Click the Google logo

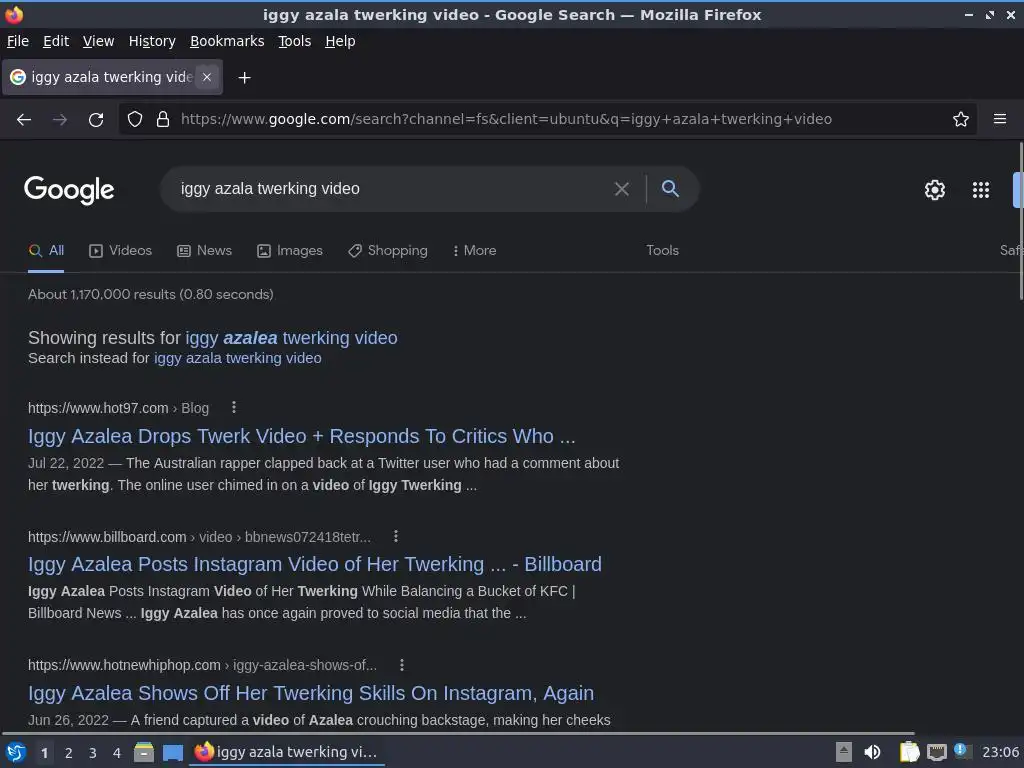coord(69,190)
